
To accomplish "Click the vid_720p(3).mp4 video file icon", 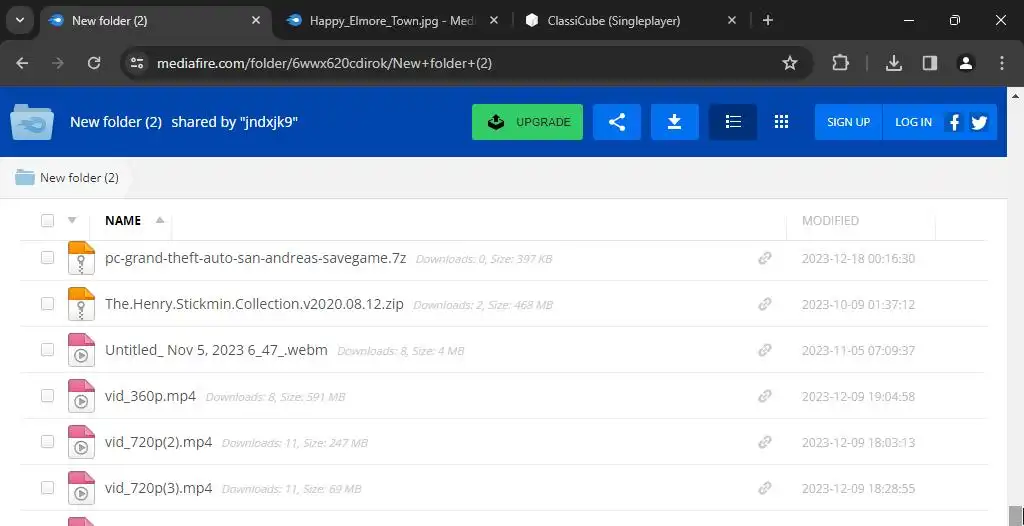I will (81, 488).
